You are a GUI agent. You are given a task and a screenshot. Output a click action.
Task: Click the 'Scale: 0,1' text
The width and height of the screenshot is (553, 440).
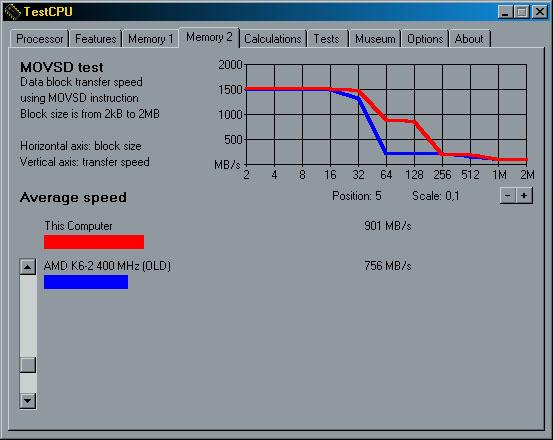pos(436,196)
